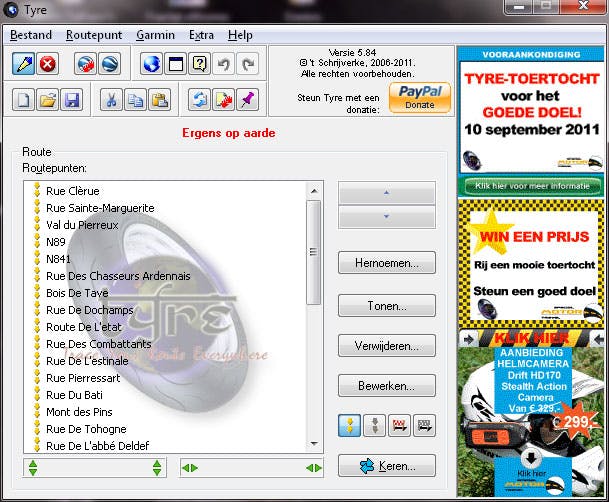Viewport: 609px width, 502px height.
Task: Select route point Rue Pierressart
Action: (x=83, y=378)
